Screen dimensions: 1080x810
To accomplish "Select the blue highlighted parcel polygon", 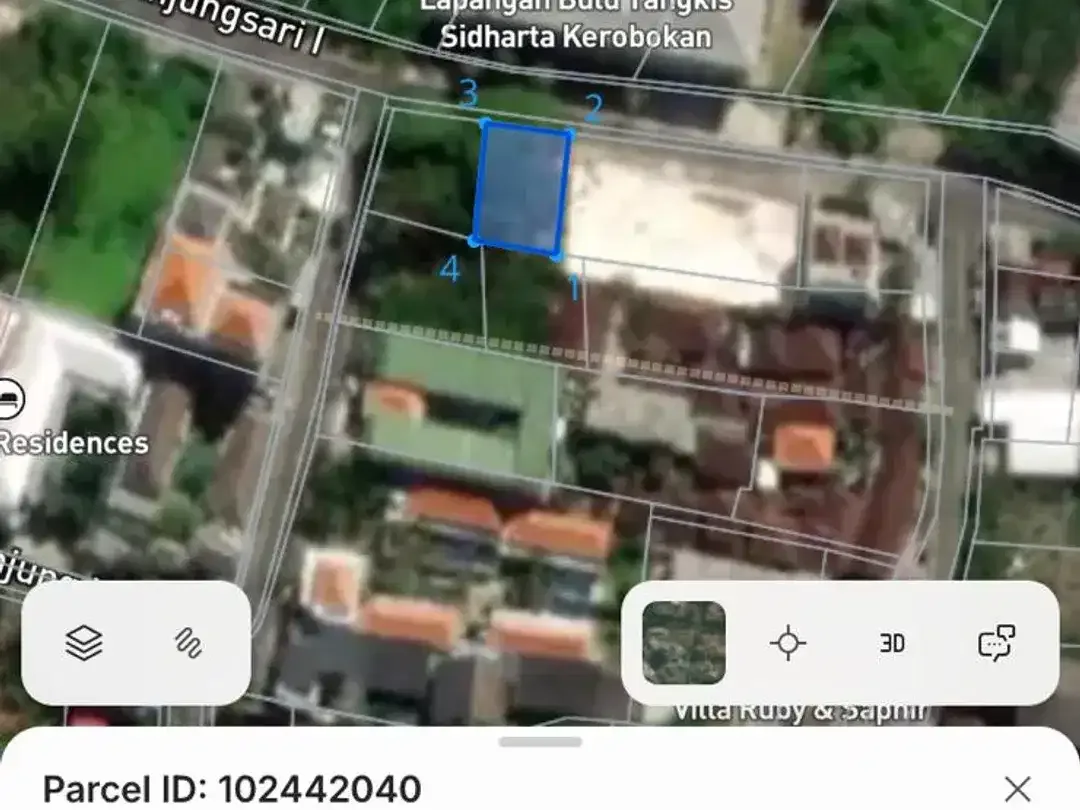I will click(521, 189).
